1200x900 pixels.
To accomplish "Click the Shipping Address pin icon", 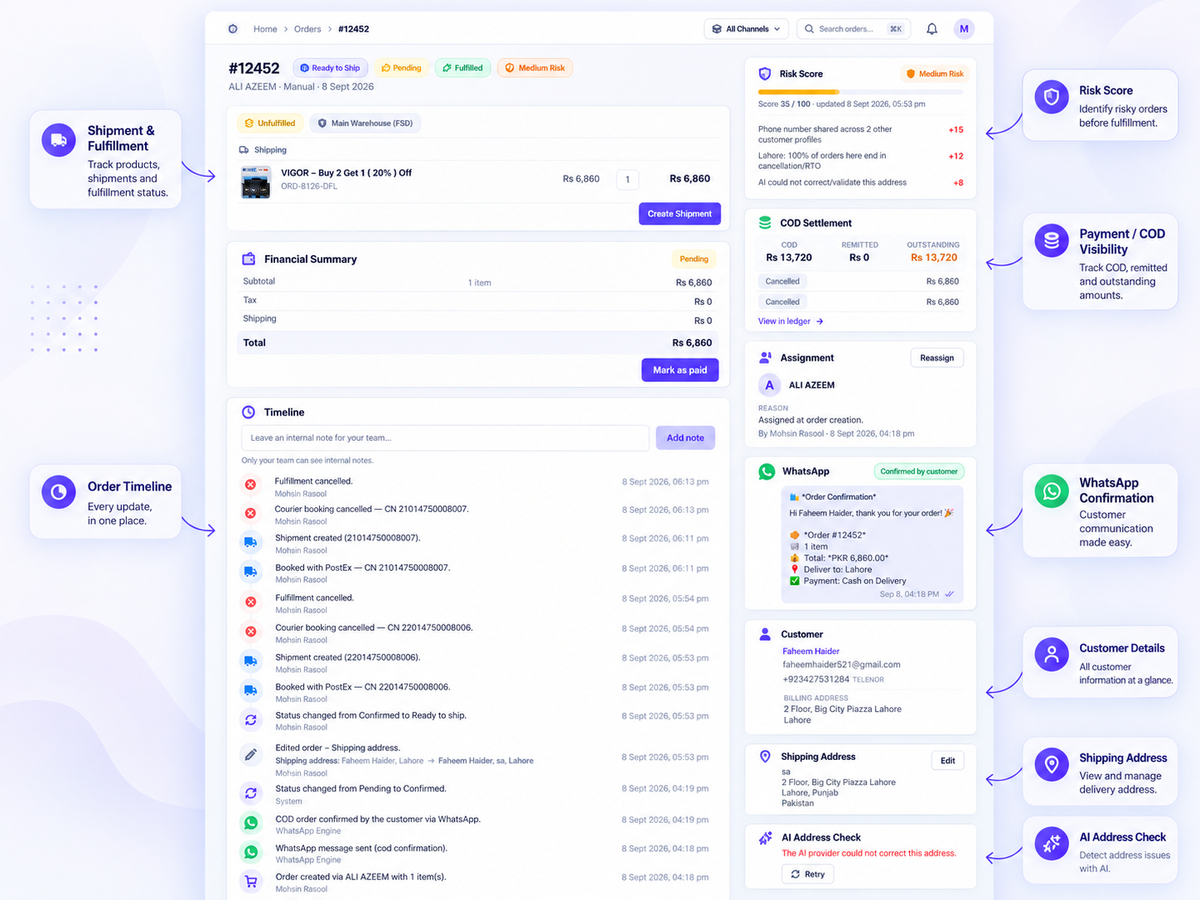I will click(765, 757).
